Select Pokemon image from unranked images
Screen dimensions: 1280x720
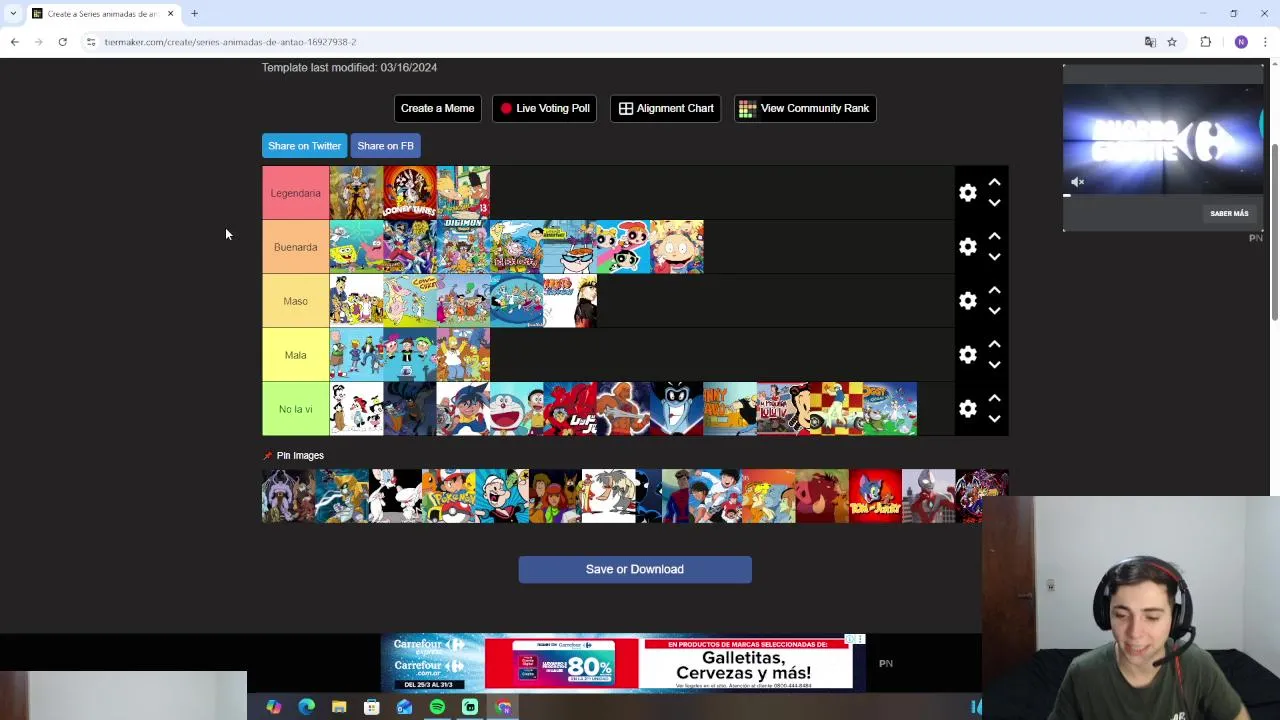448,496
